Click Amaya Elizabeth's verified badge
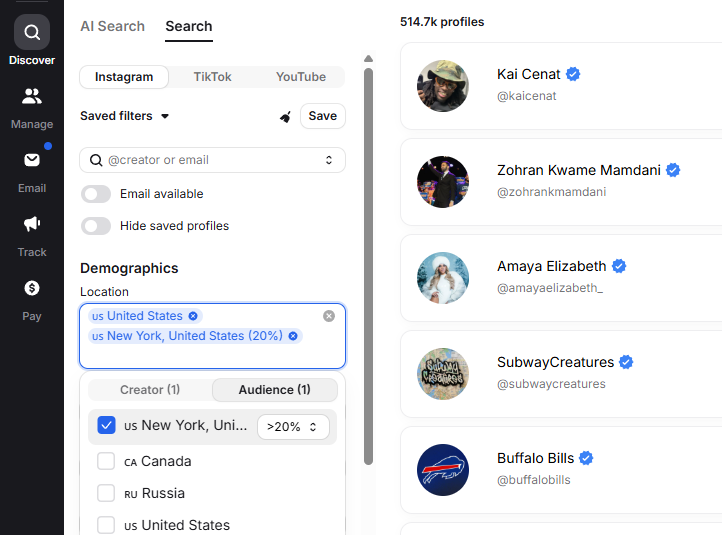The image size is (722, 535). coord(619,266)
